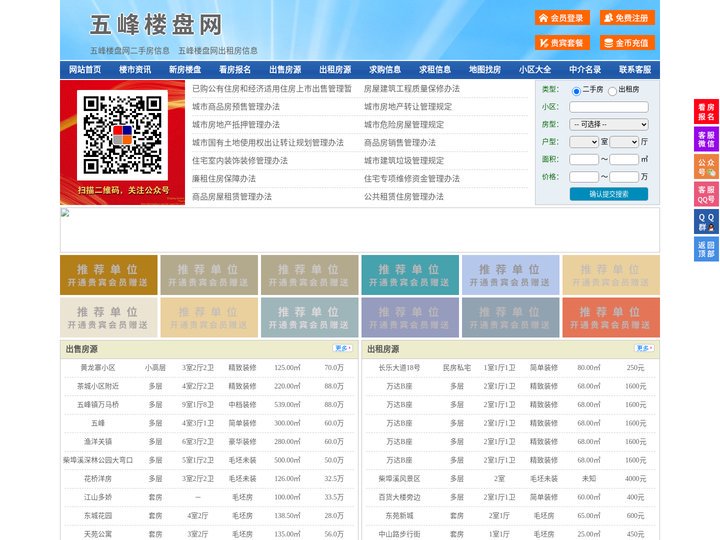
Task: Click the maximum 面积 input field
Action: [624, 159]
